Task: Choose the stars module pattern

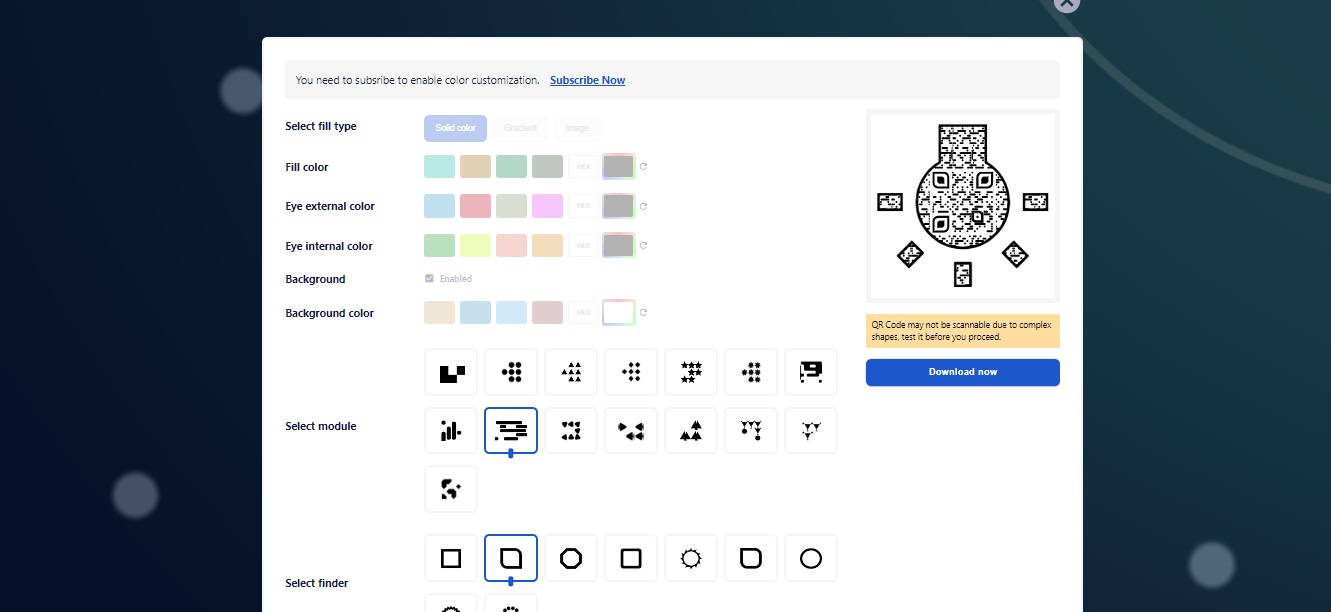Action: [x=691, y=373]
